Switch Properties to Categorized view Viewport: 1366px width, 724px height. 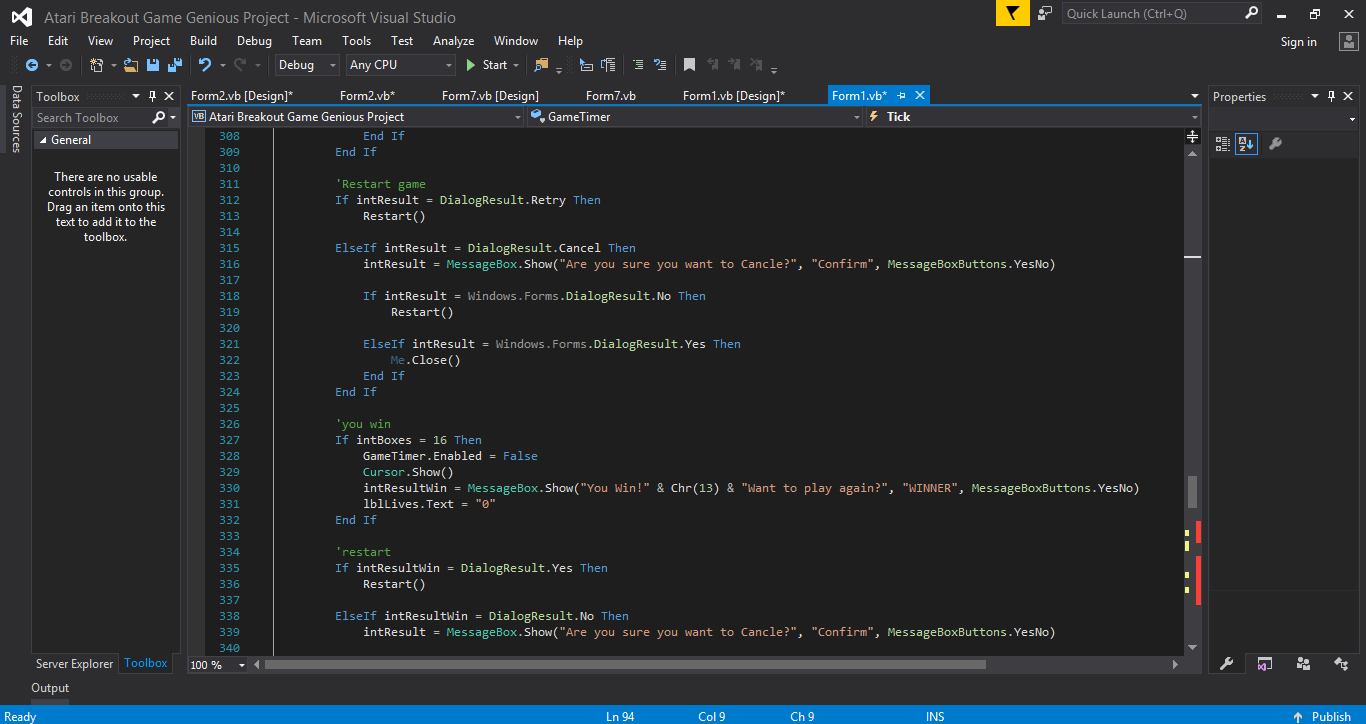click(1223, 143)
